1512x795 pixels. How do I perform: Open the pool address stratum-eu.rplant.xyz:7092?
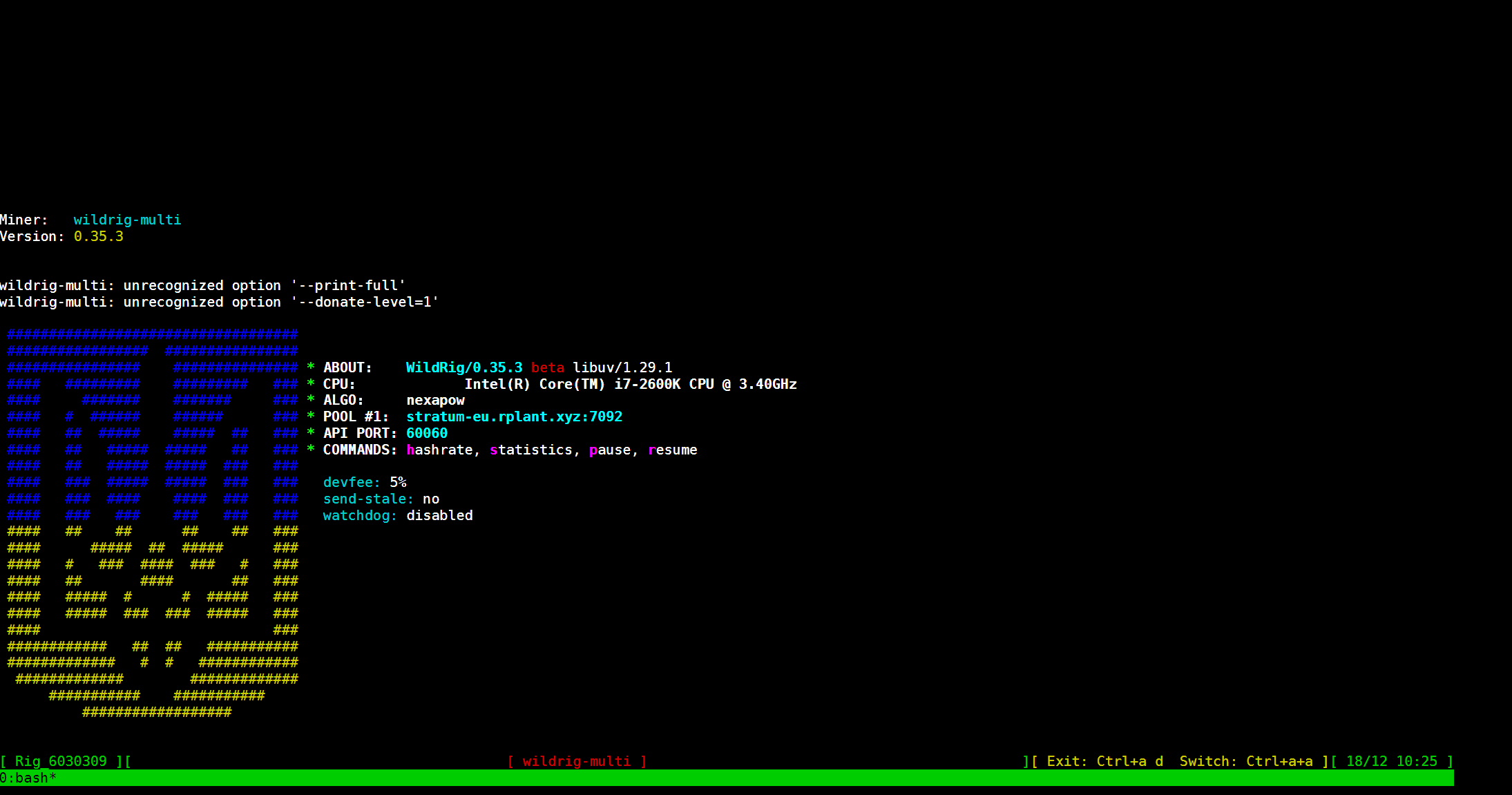514,416
